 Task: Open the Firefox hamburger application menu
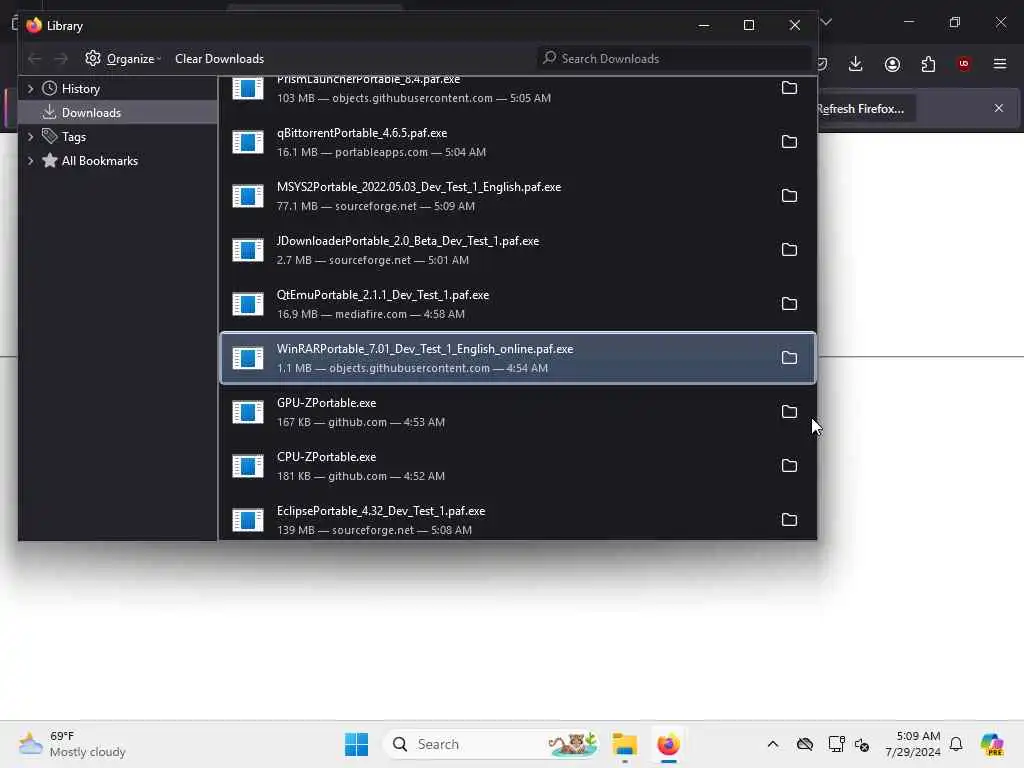click(1000, 64)
